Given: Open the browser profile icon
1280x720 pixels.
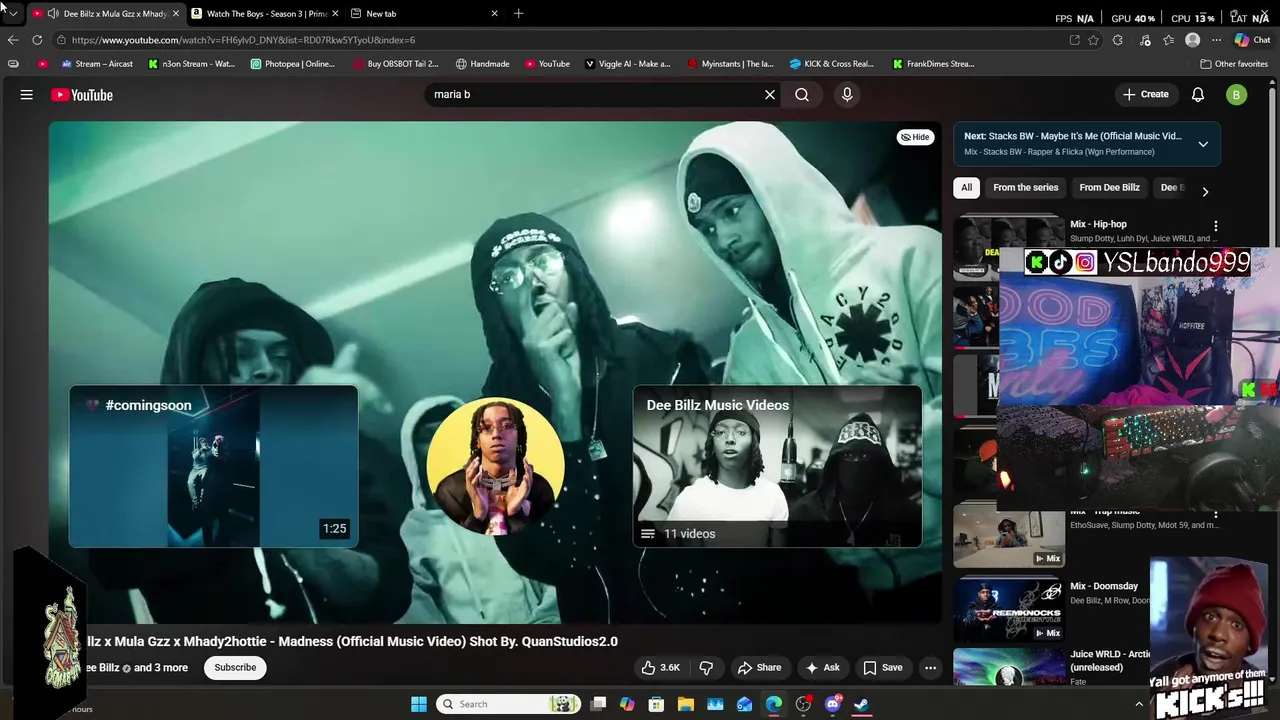Looking at the screenshot, I should (1192, 40).
